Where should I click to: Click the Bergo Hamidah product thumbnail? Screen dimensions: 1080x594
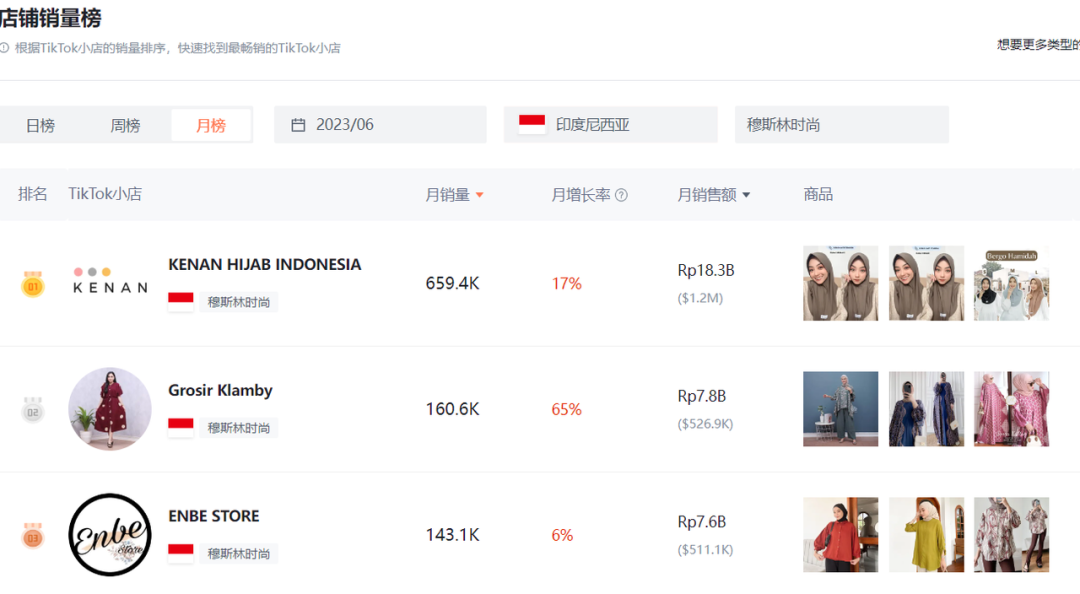1011,283
